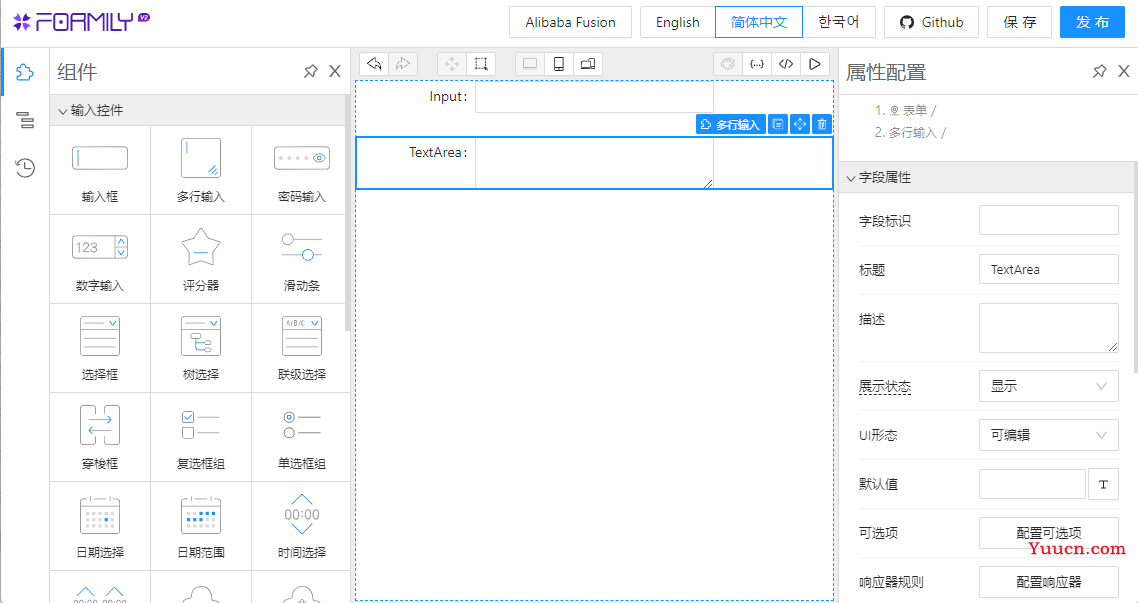Close the 属性配置 properties panel
The height and width of the screenshot is (603, 1138).
coord(1123,71)
